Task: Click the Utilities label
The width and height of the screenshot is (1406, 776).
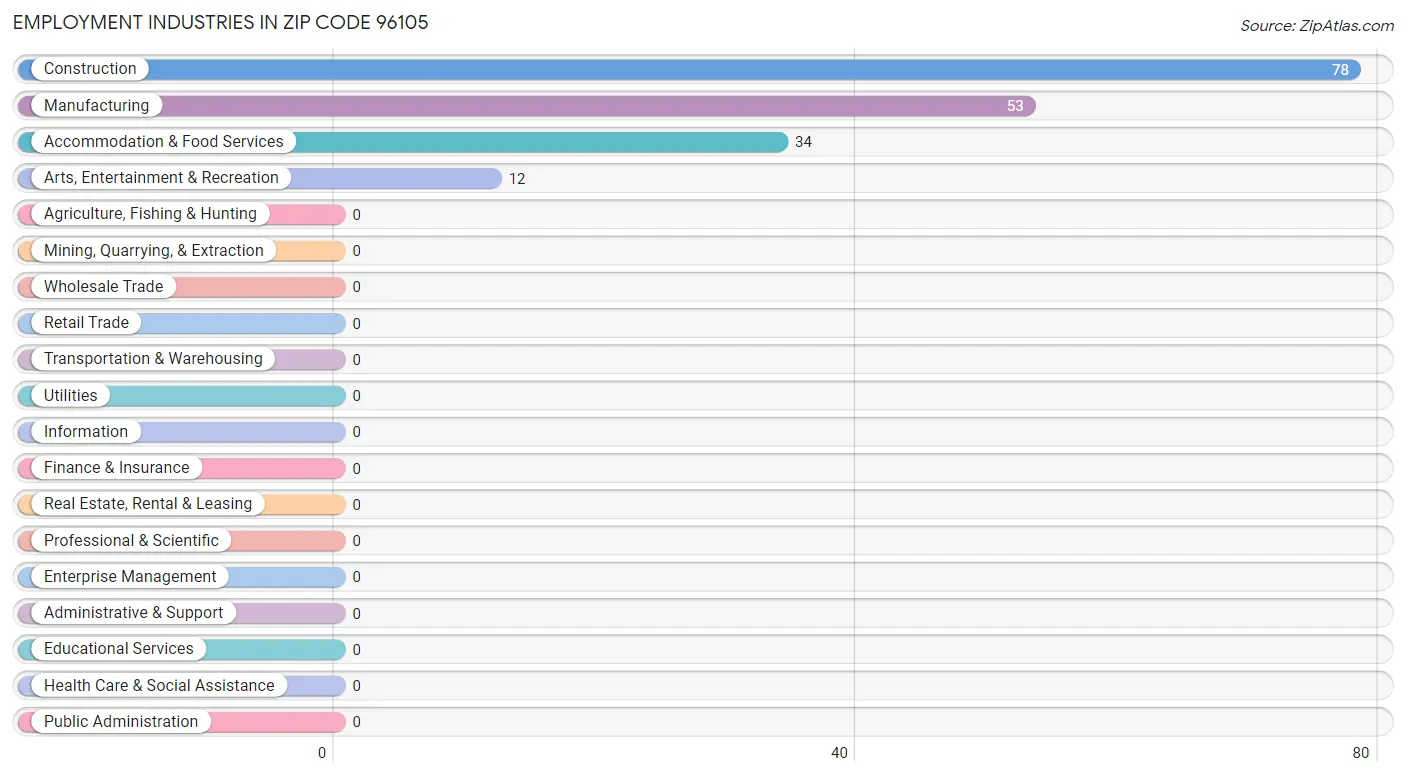Action: click(71, 395)
